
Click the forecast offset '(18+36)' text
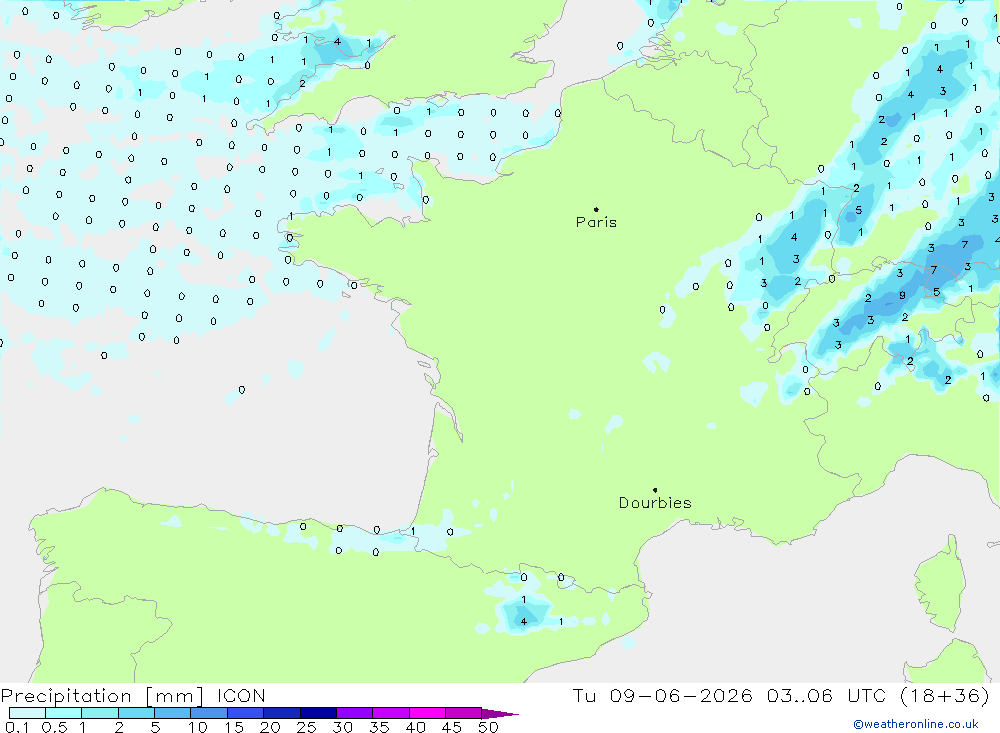click(945, 696)
